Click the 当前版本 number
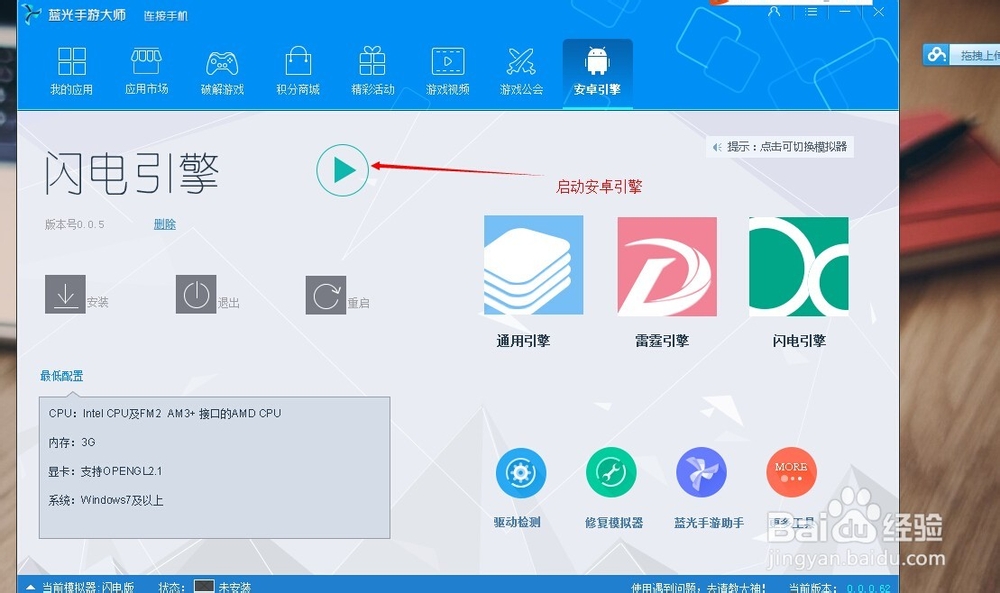 pos(869,588)
